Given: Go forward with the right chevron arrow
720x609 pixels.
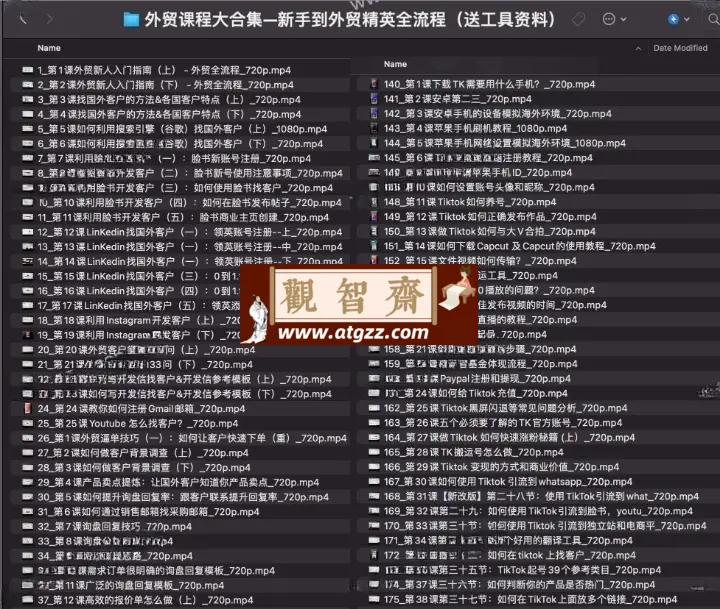Looking at the screenshot, I should tap(49, 19).
